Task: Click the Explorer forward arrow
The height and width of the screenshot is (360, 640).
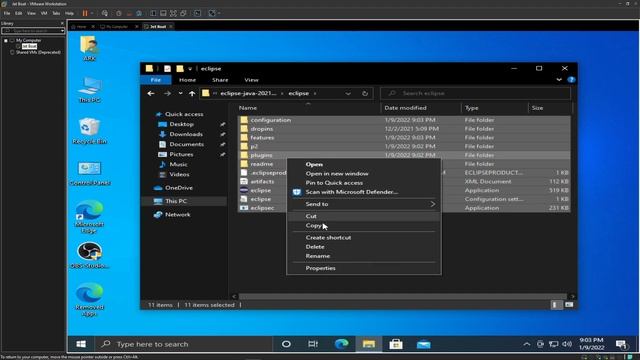Action: (x=167, y=93)
